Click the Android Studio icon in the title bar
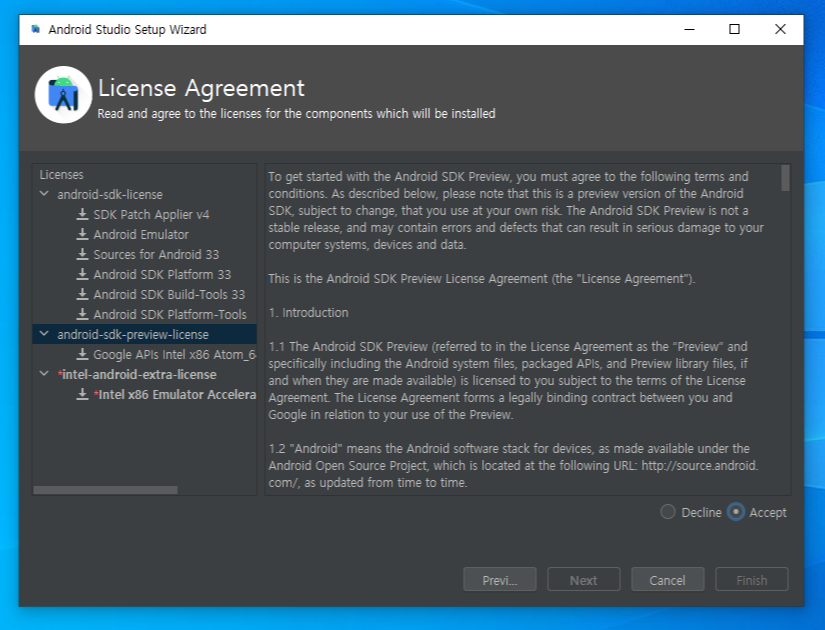This screenshot has height=630, width=825. 35,29
